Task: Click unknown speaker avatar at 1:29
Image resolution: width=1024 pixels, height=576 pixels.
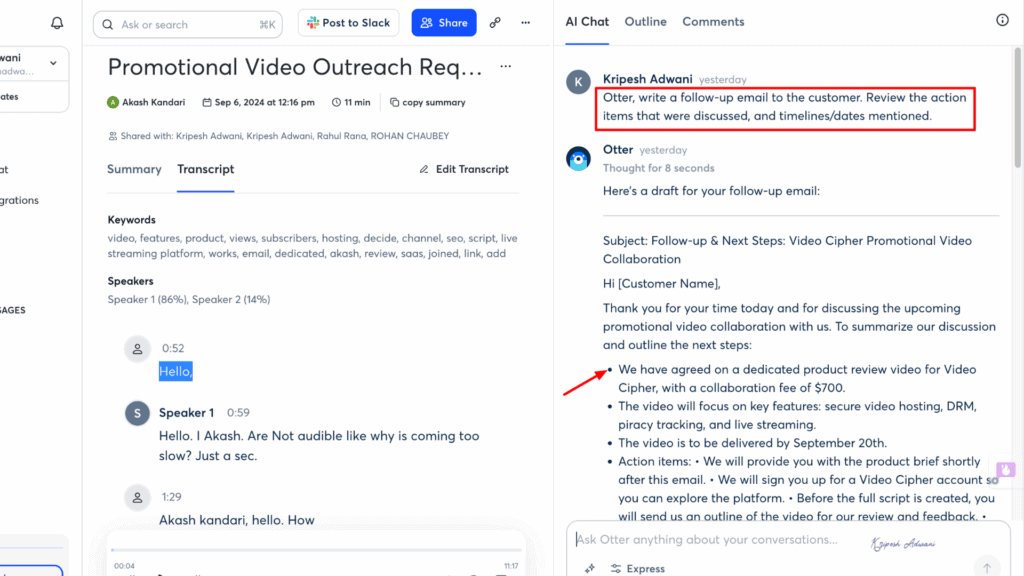Action: click(x=137, y=498)
